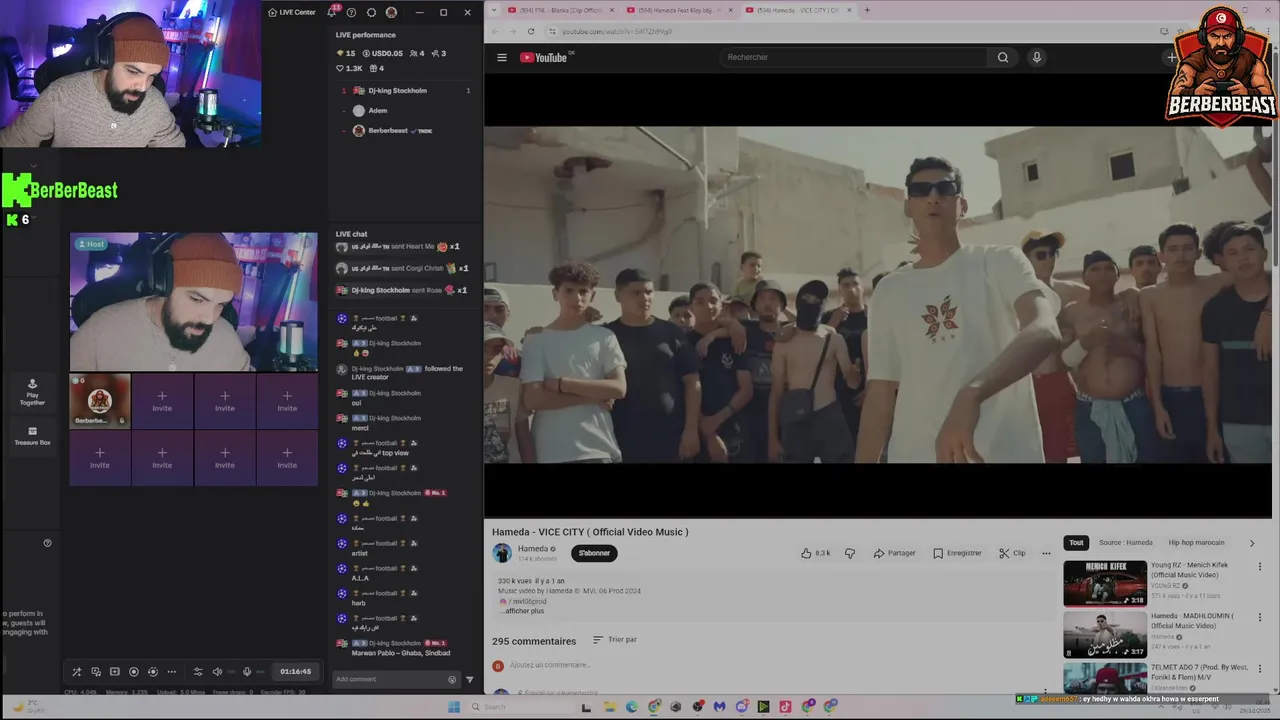This screenshot has height=720, width=1280.
Task: Open YouTube hamburger guide menu
Action: click(x=502, y=57)
